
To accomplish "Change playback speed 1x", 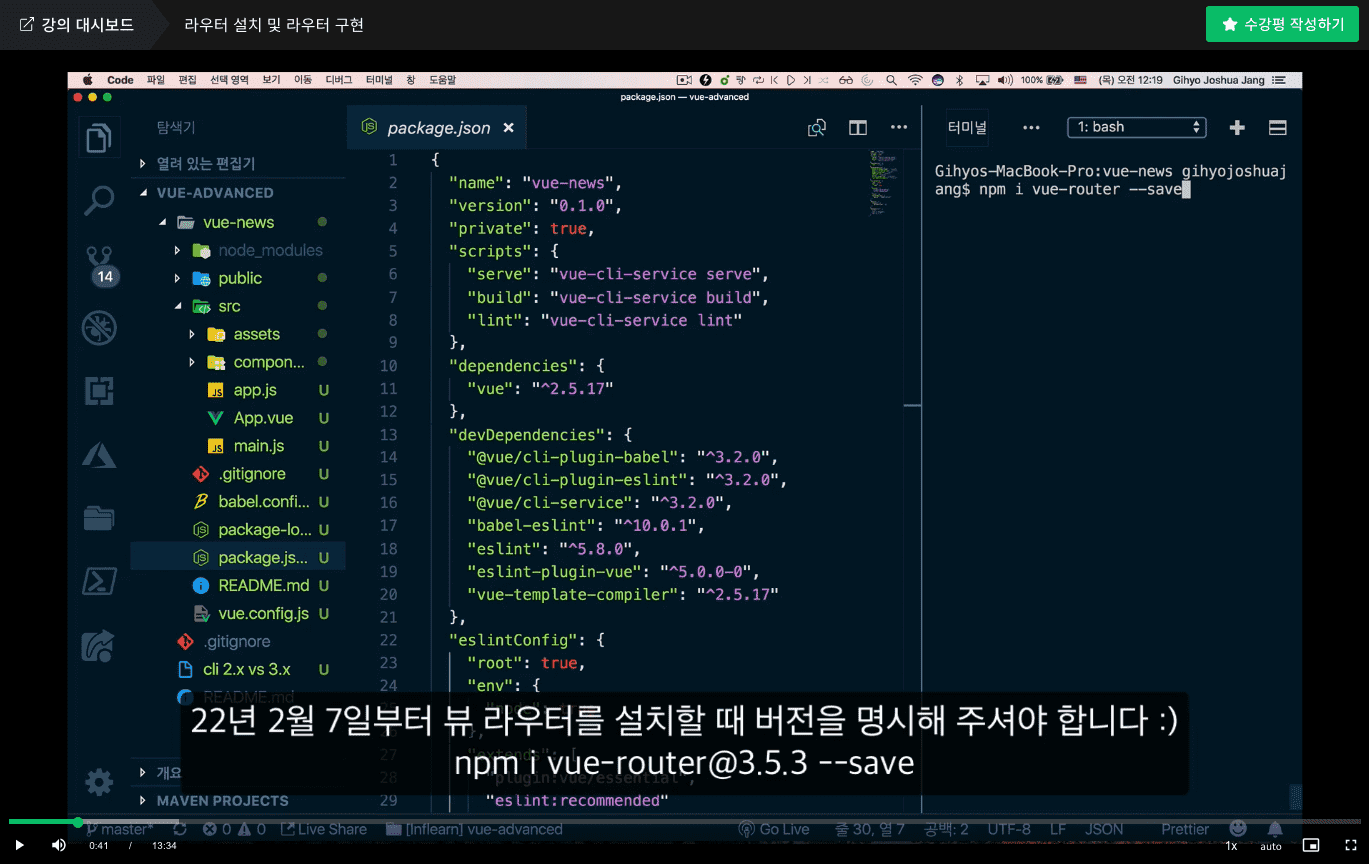I will pyautogui.click(x=1231, y=846).
